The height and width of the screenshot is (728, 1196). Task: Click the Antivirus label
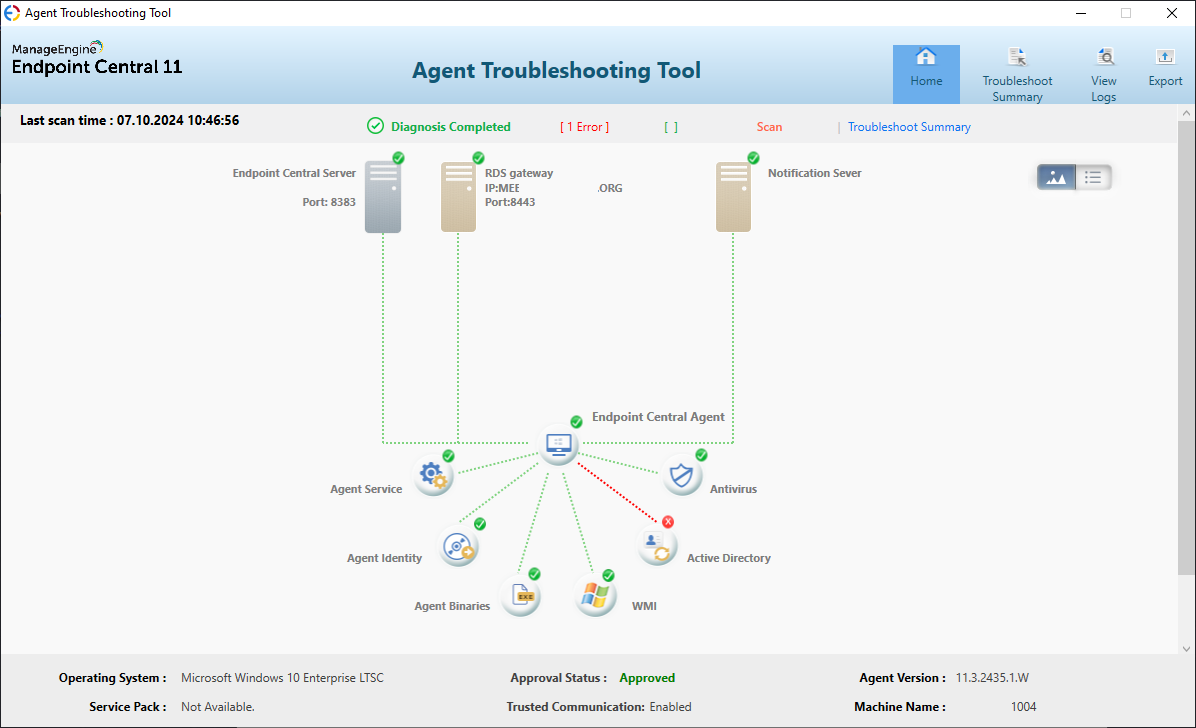click(733, 489)
